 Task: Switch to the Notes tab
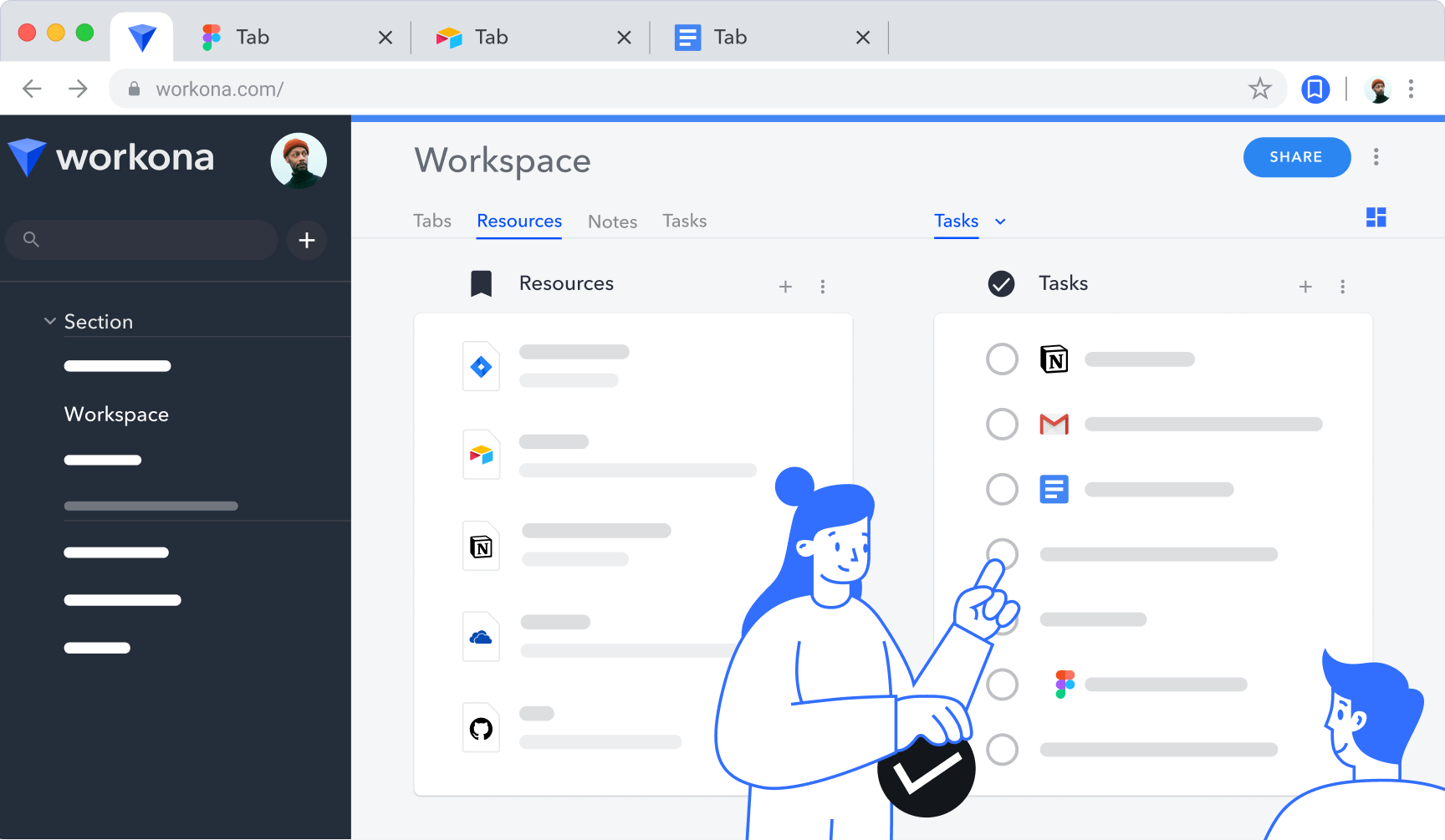pos(612,221)
